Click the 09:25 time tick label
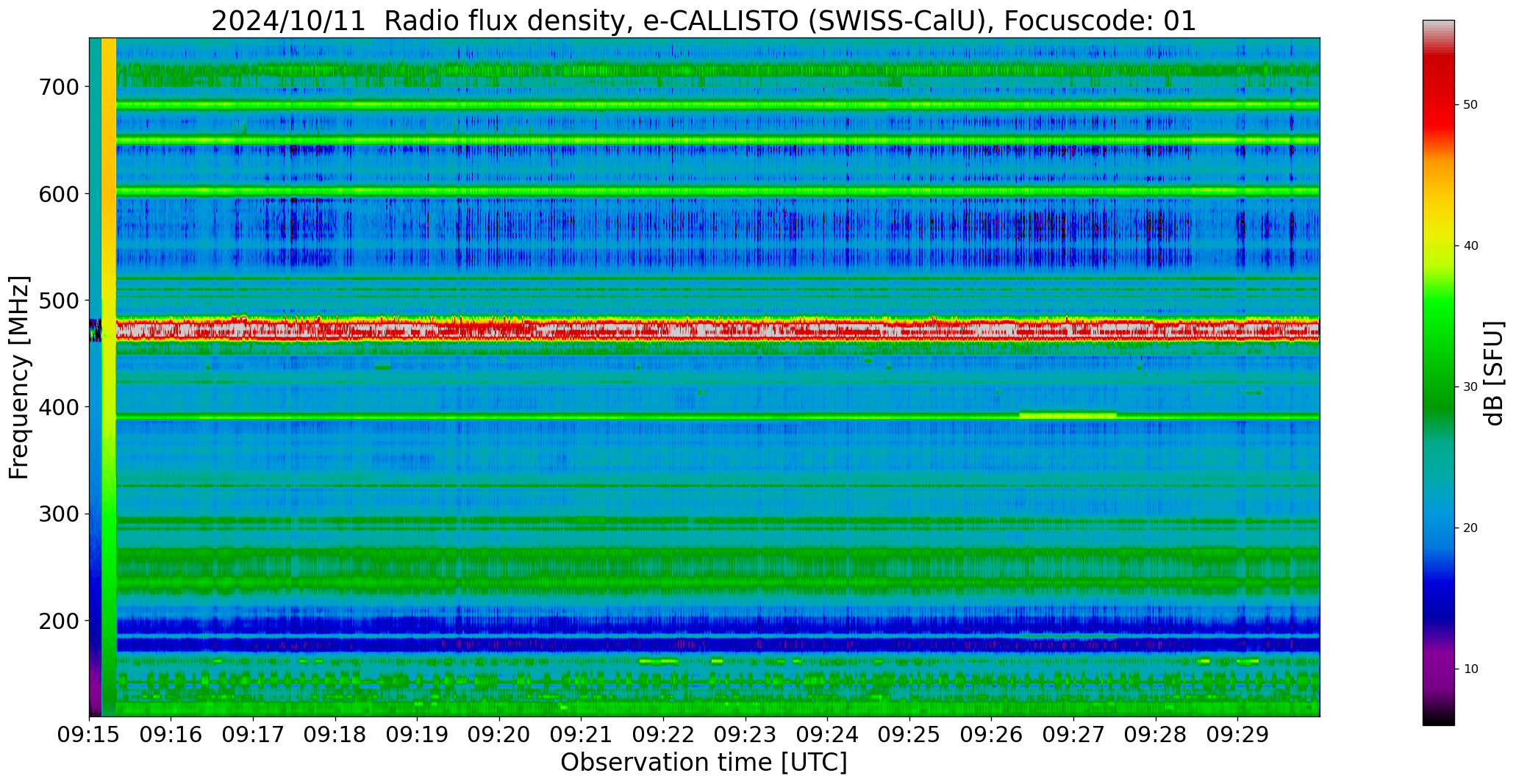 909,735
